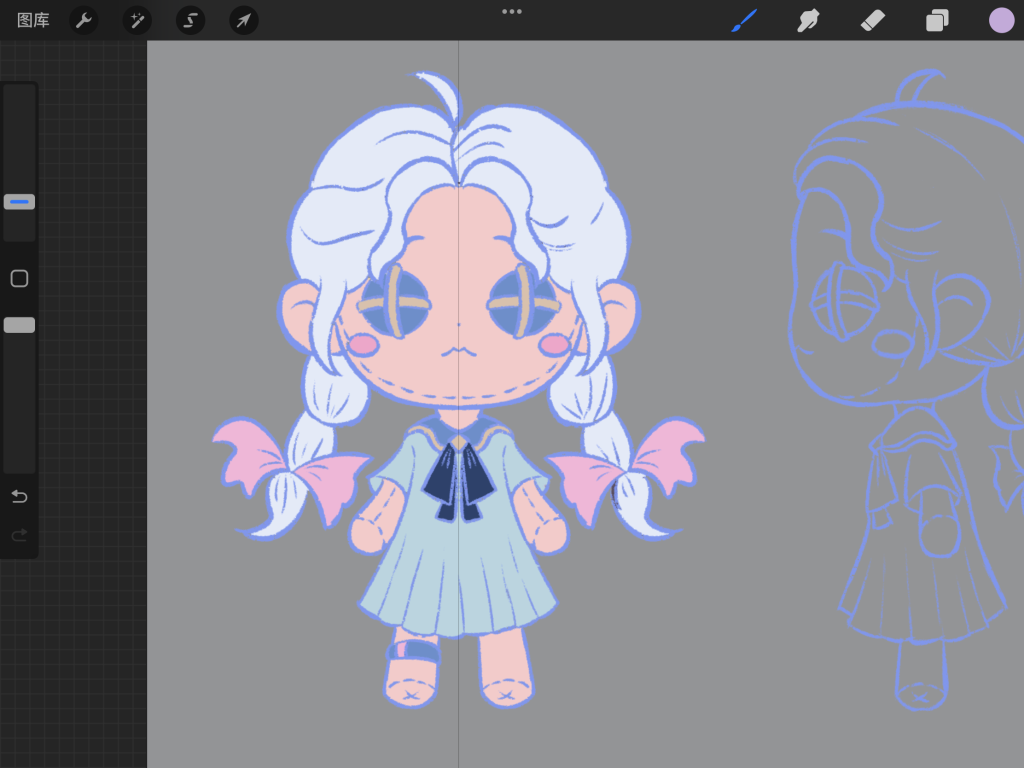Open the lavender active color circle
Image resolution: width=1024 pixels, height=768 pixels.
point(1001,20)
